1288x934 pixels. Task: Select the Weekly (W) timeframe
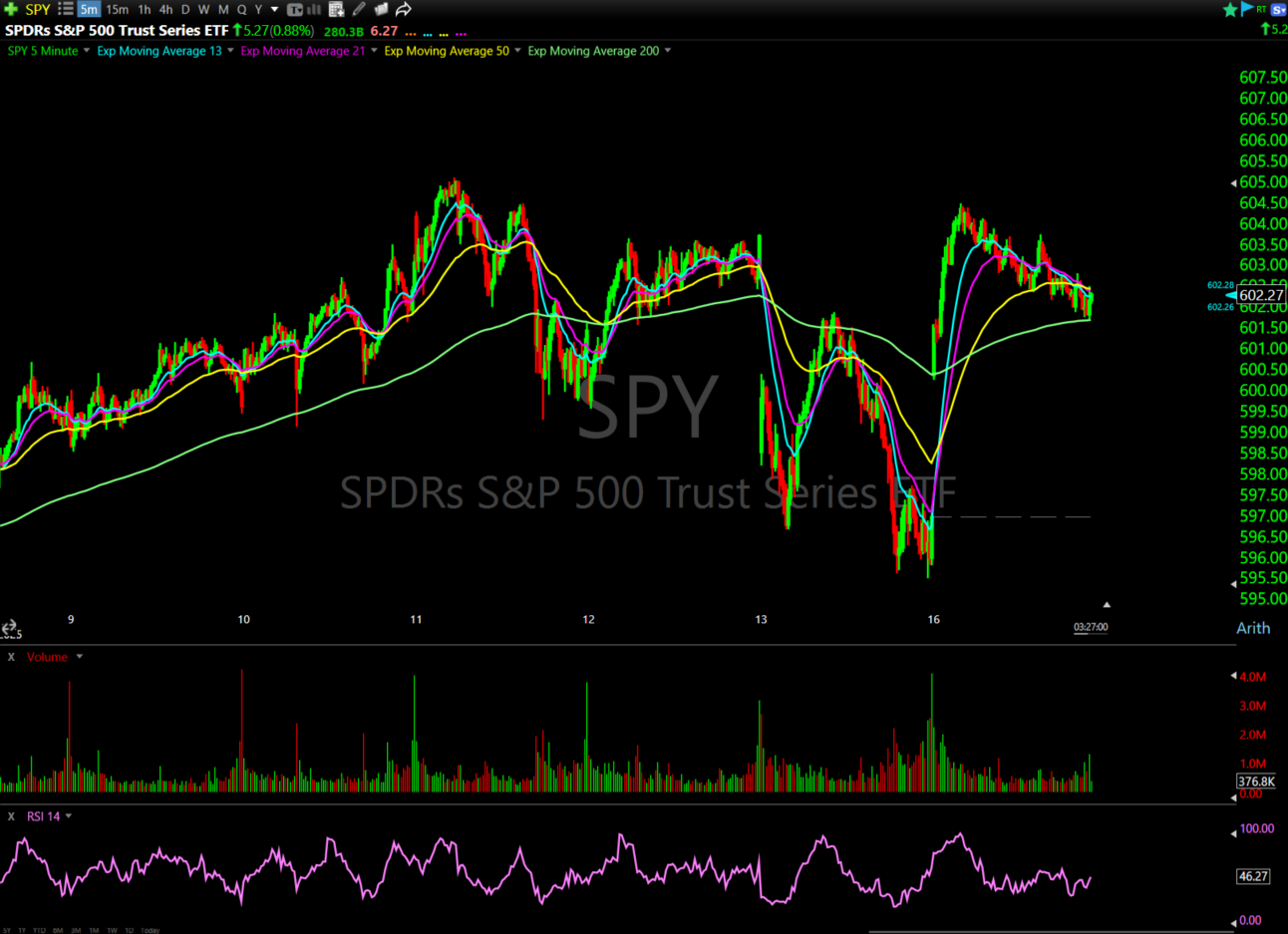click(x=204, y=9)
